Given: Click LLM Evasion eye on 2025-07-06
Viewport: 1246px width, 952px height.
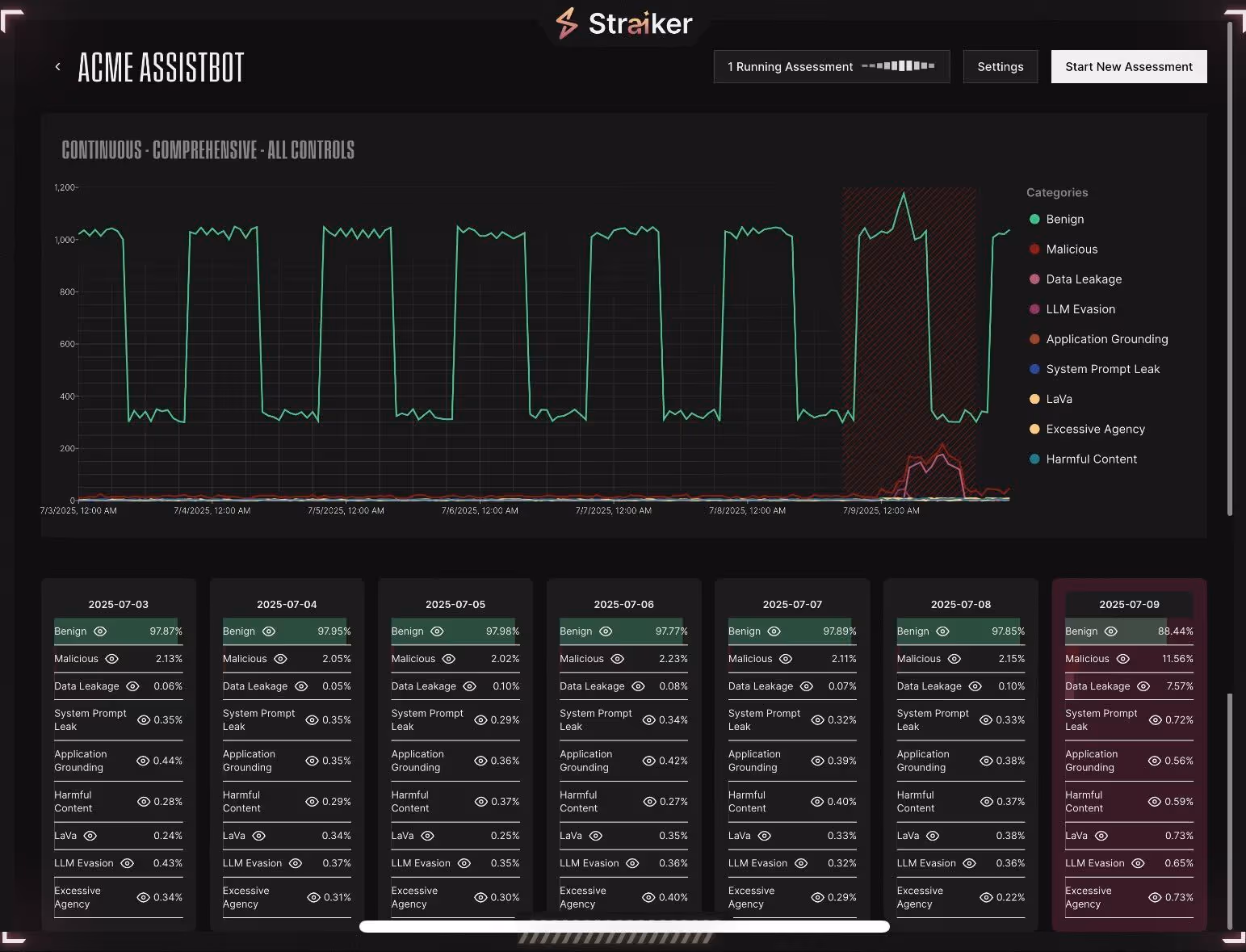Looking at the screenshot, I should 632,863.
